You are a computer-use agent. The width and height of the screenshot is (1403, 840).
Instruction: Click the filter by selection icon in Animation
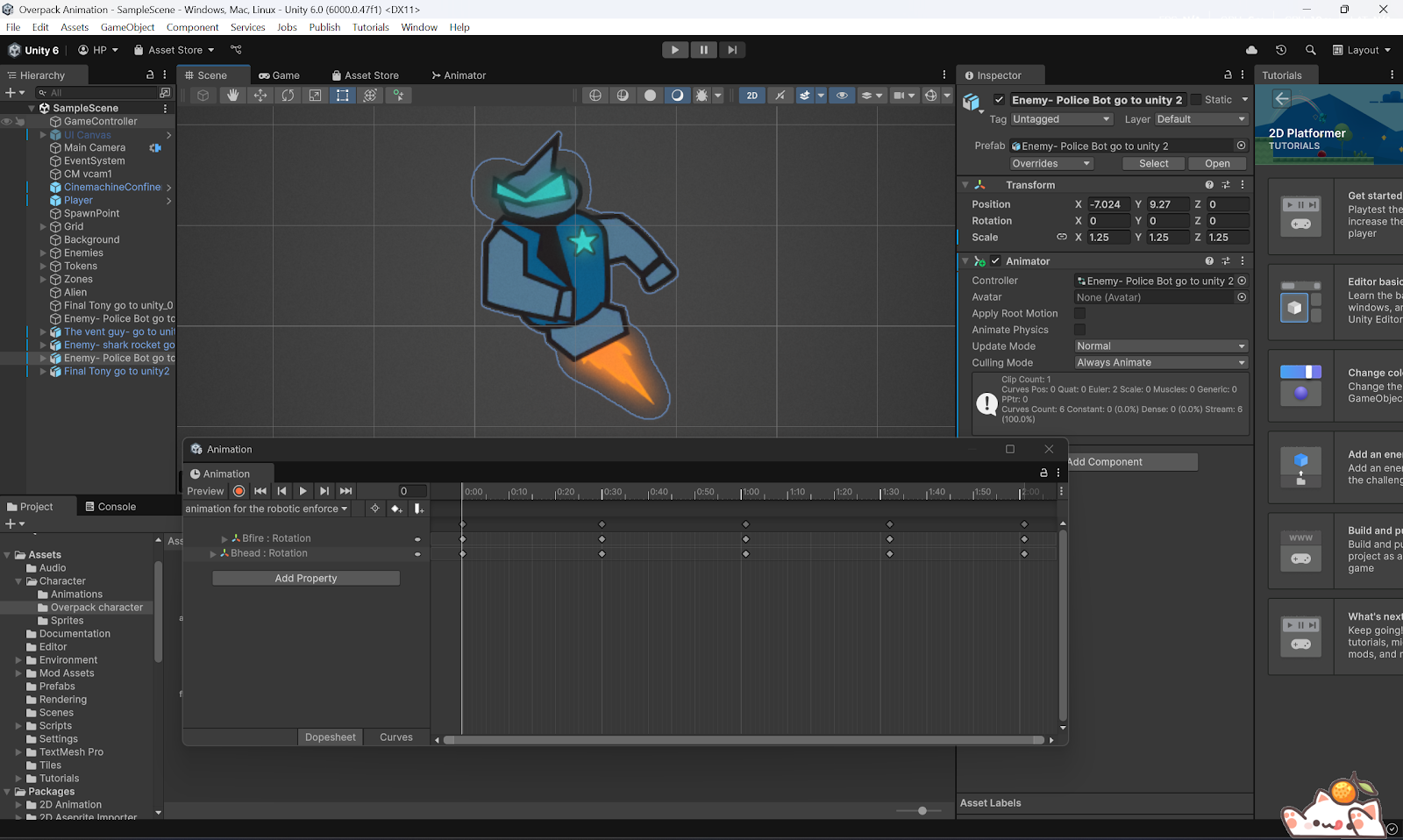(375, 509)
